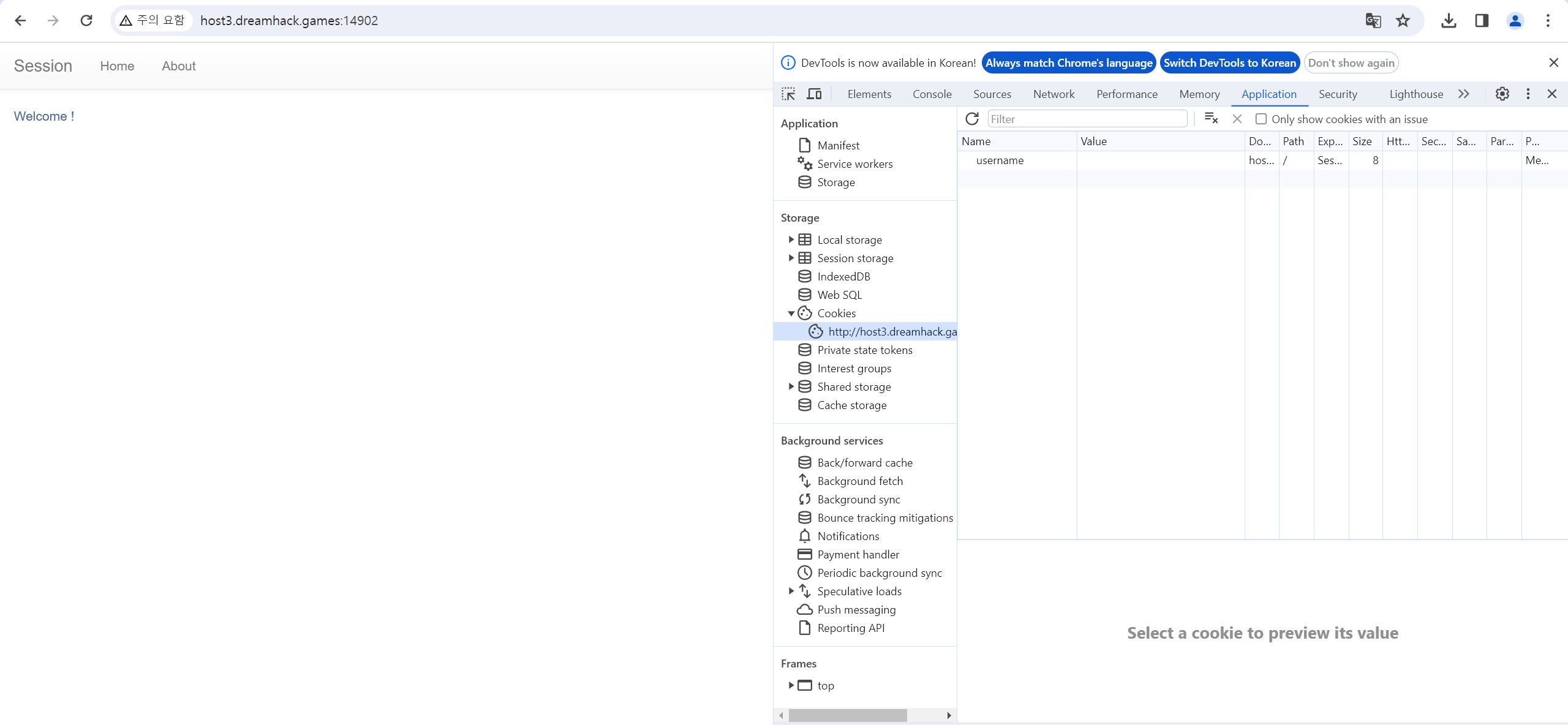Toggle browser side panel icon

(1482, 21)
